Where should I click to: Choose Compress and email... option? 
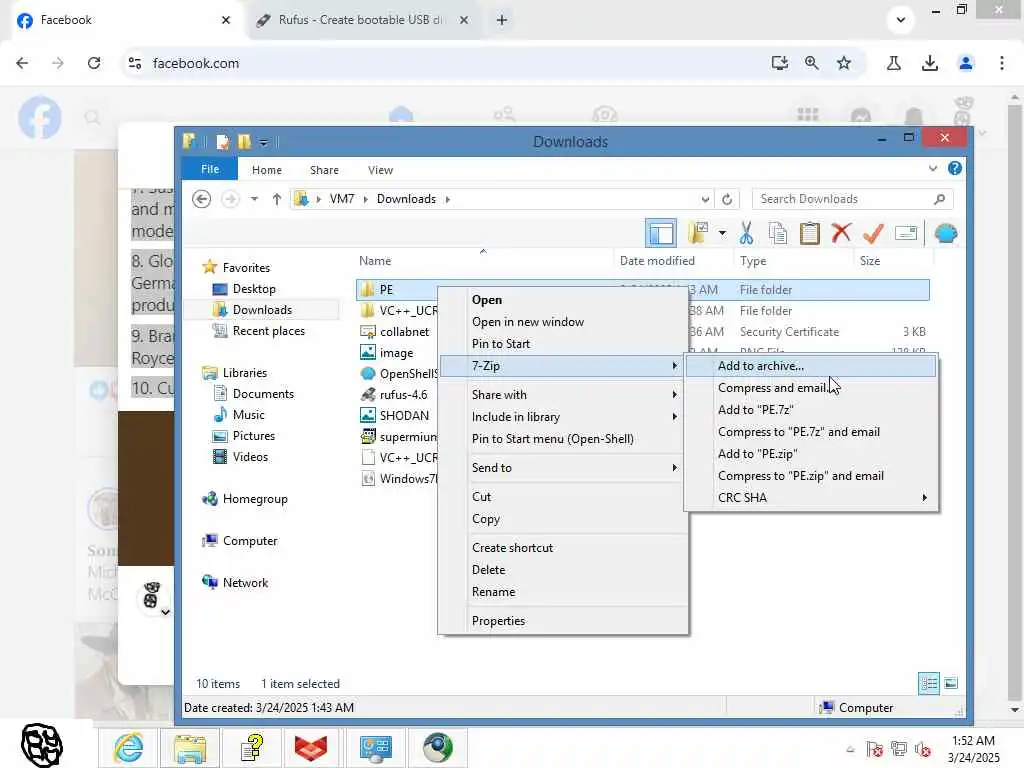click(x=810, y=388)
